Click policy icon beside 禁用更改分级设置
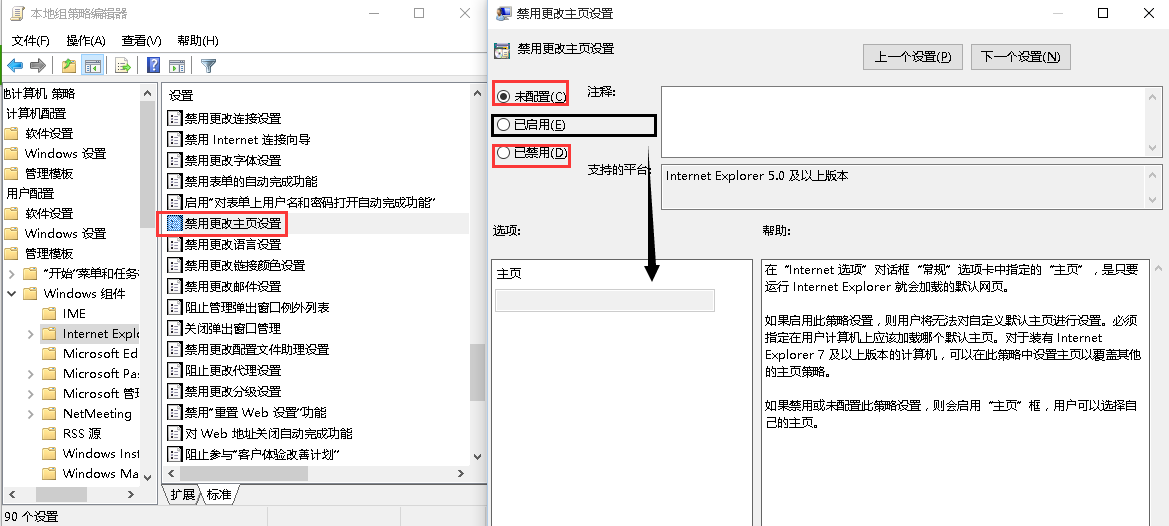 click(x=174, y=391)
